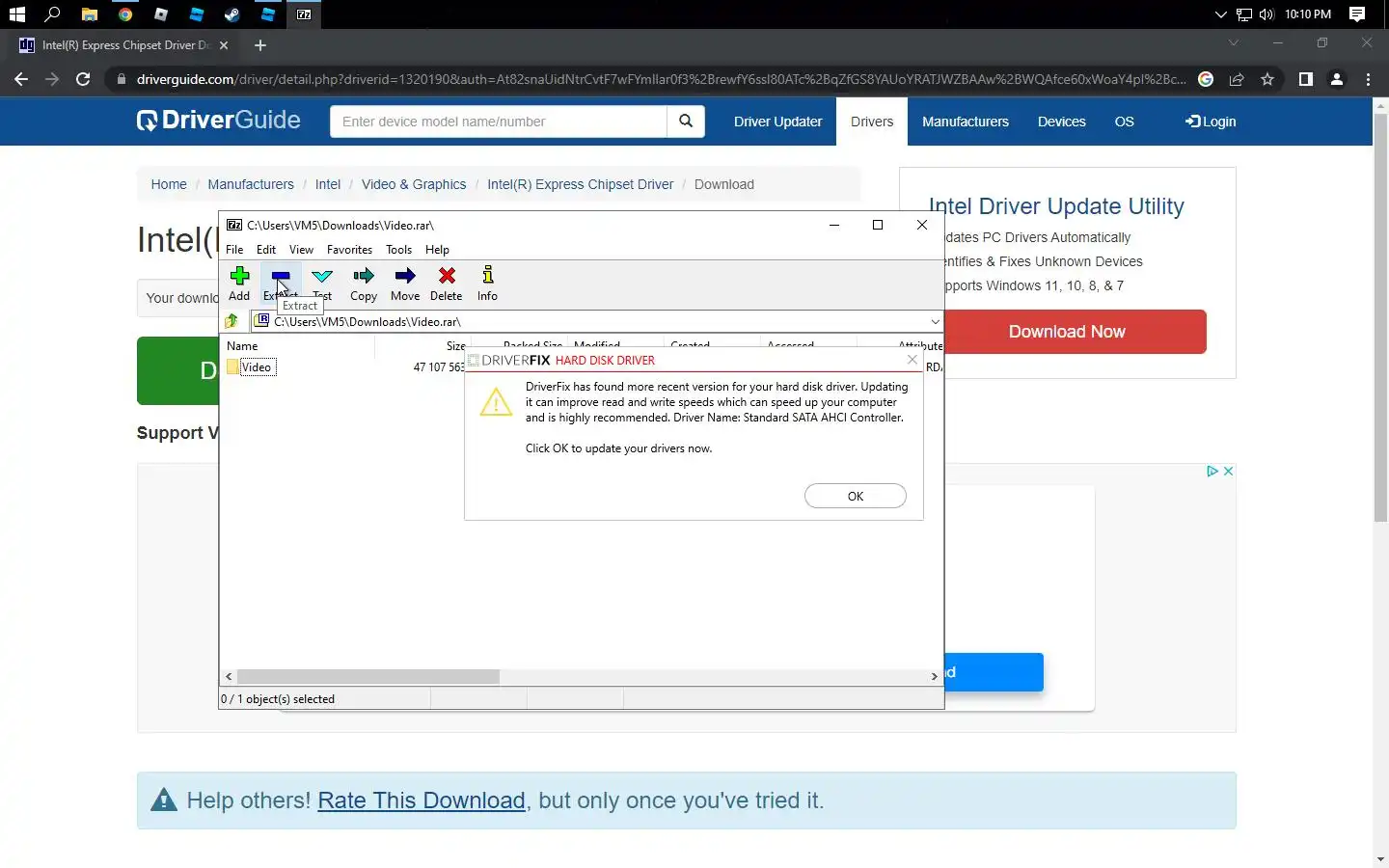Click the 7-Zip icon in taskbar
This screenshot has height=868, width=1389.
click(x=304, y=14)
